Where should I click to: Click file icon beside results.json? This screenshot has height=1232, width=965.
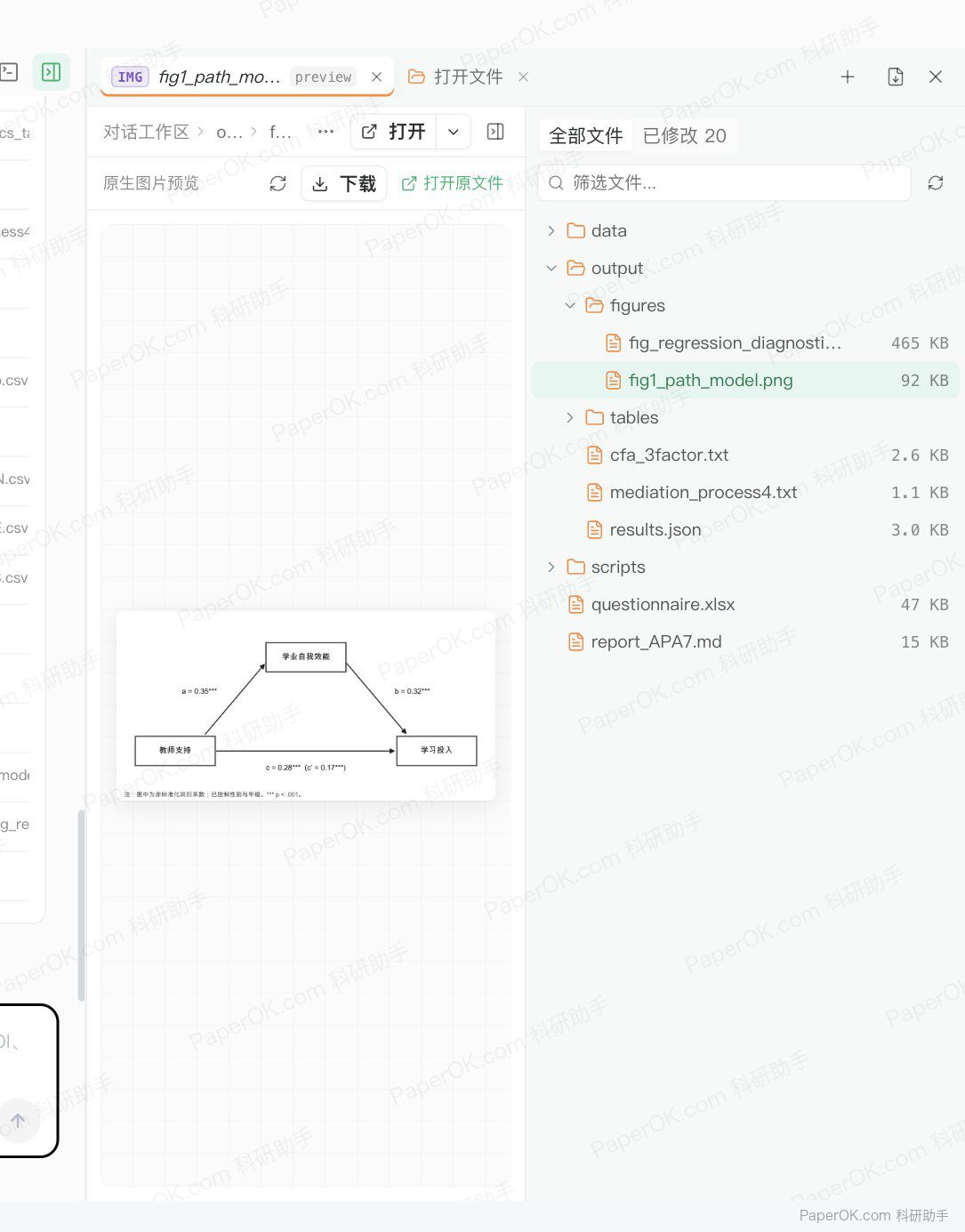tap(595, 530)
